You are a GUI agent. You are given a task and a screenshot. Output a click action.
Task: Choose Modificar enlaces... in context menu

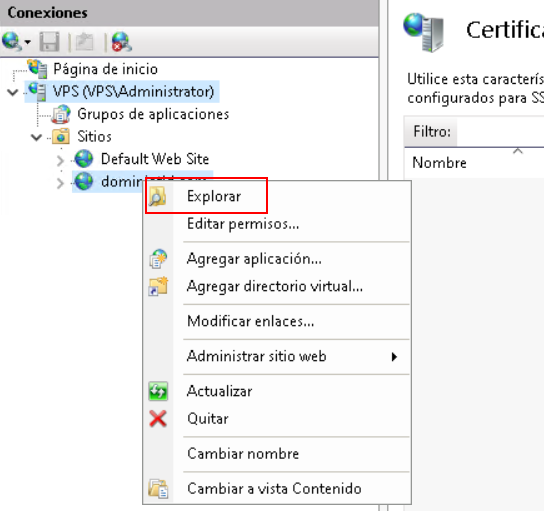[x=250, y=321]
